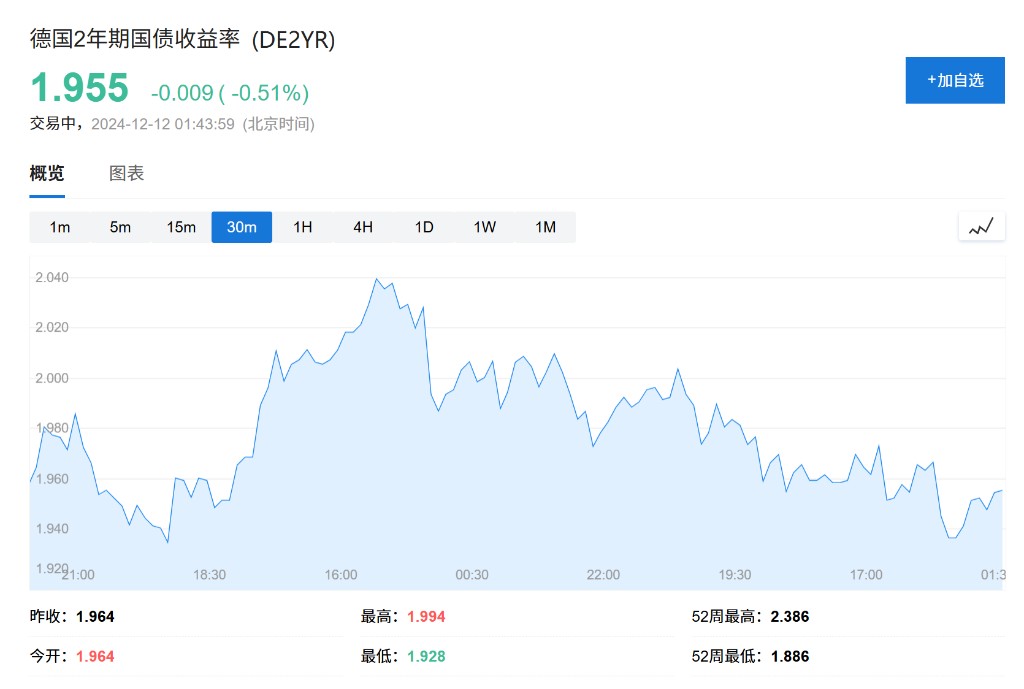This screenshot has height=689, width=1024.
Task: Click the 16:00 time axis label
Action: pos(341,575)
